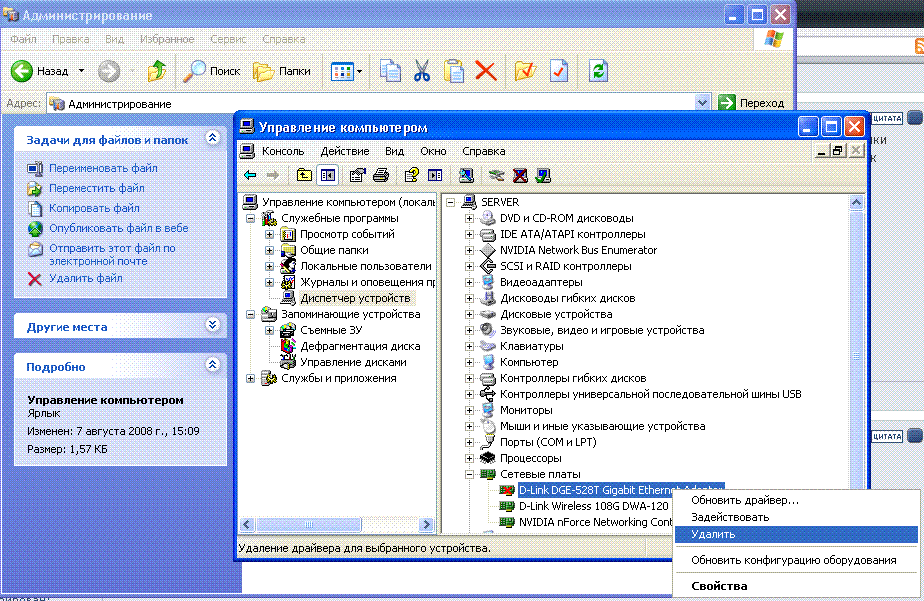924x601 pixels.
Task: Select Просмотр событий in the console tree
Action: (347, 235)
